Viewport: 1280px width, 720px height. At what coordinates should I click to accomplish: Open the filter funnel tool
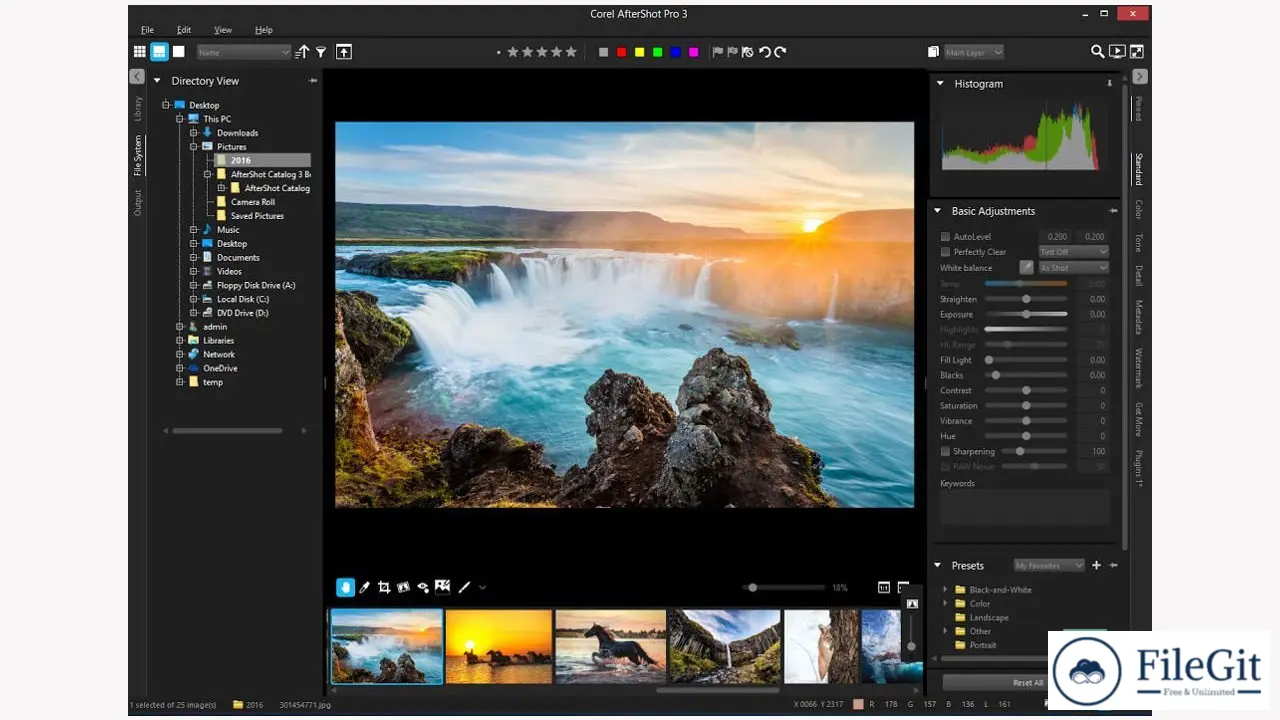click(321, 52)
